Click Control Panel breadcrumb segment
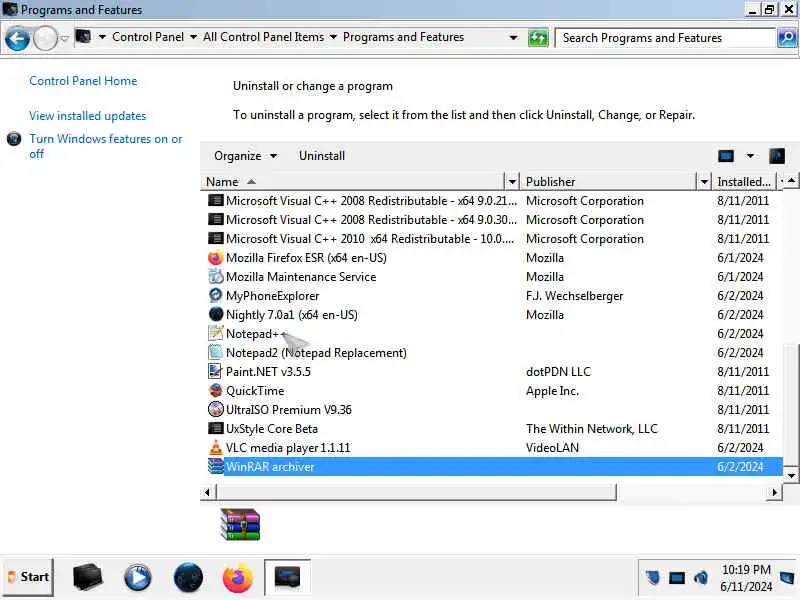 [x=148, y=37]
